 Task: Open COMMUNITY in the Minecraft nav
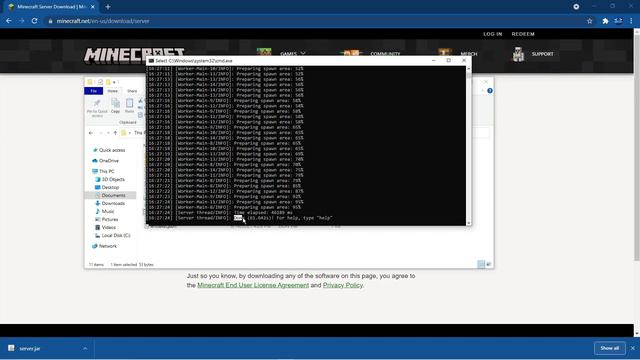pyautogui.click(x=385, y=54)
